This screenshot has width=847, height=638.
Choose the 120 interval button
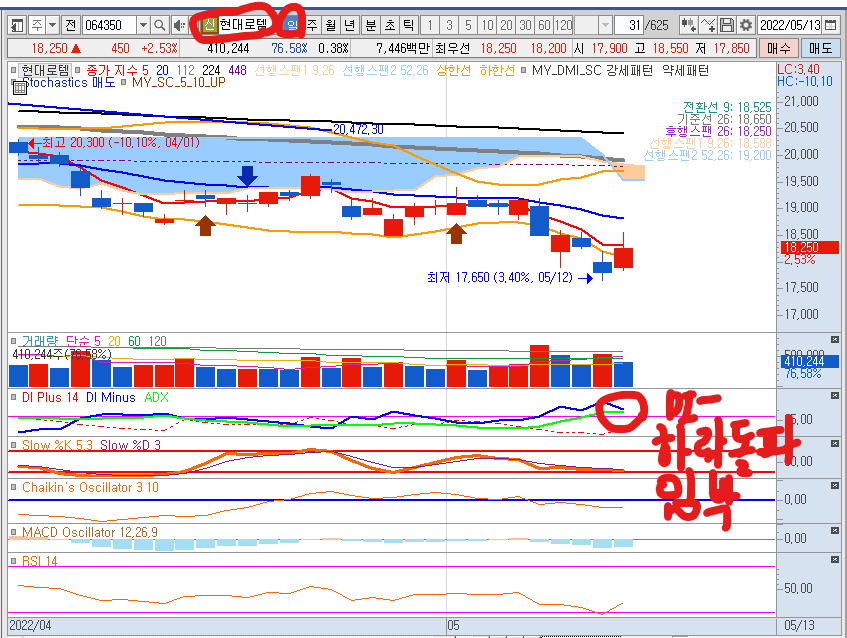tap(563, 25)
